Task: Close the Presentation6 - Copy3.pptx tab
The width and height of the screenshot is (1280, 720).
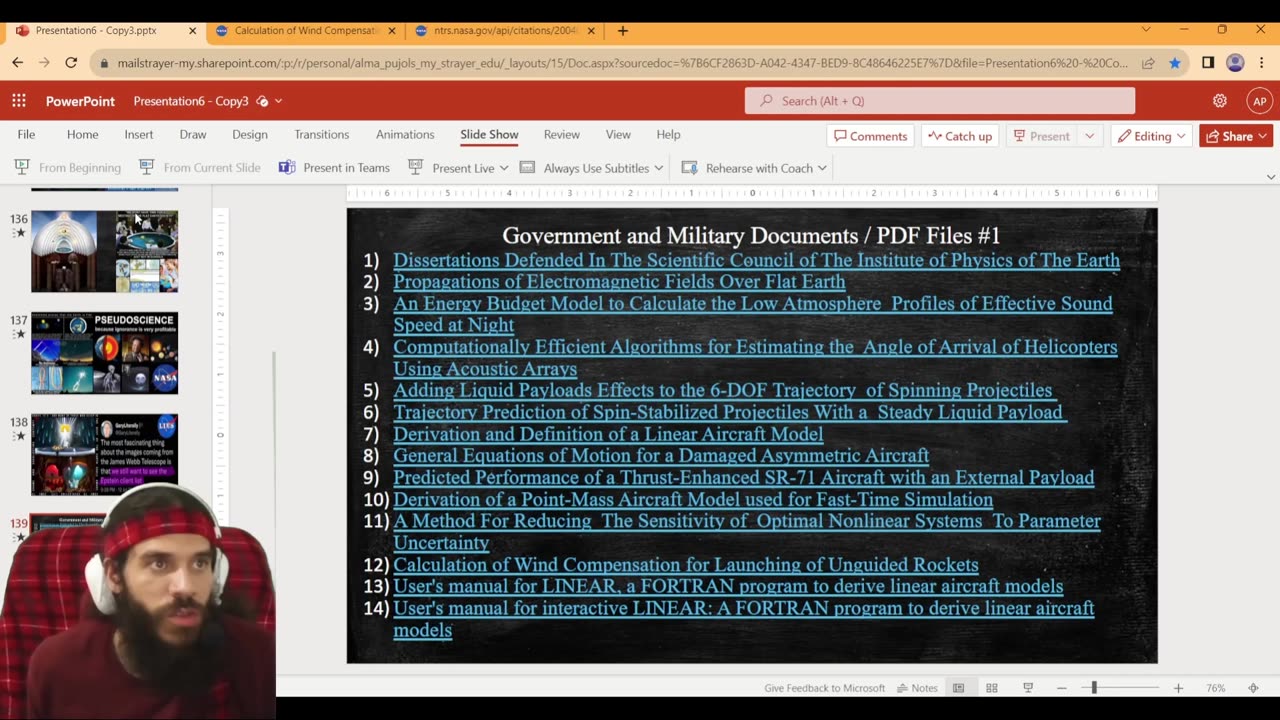Action: 192,31
